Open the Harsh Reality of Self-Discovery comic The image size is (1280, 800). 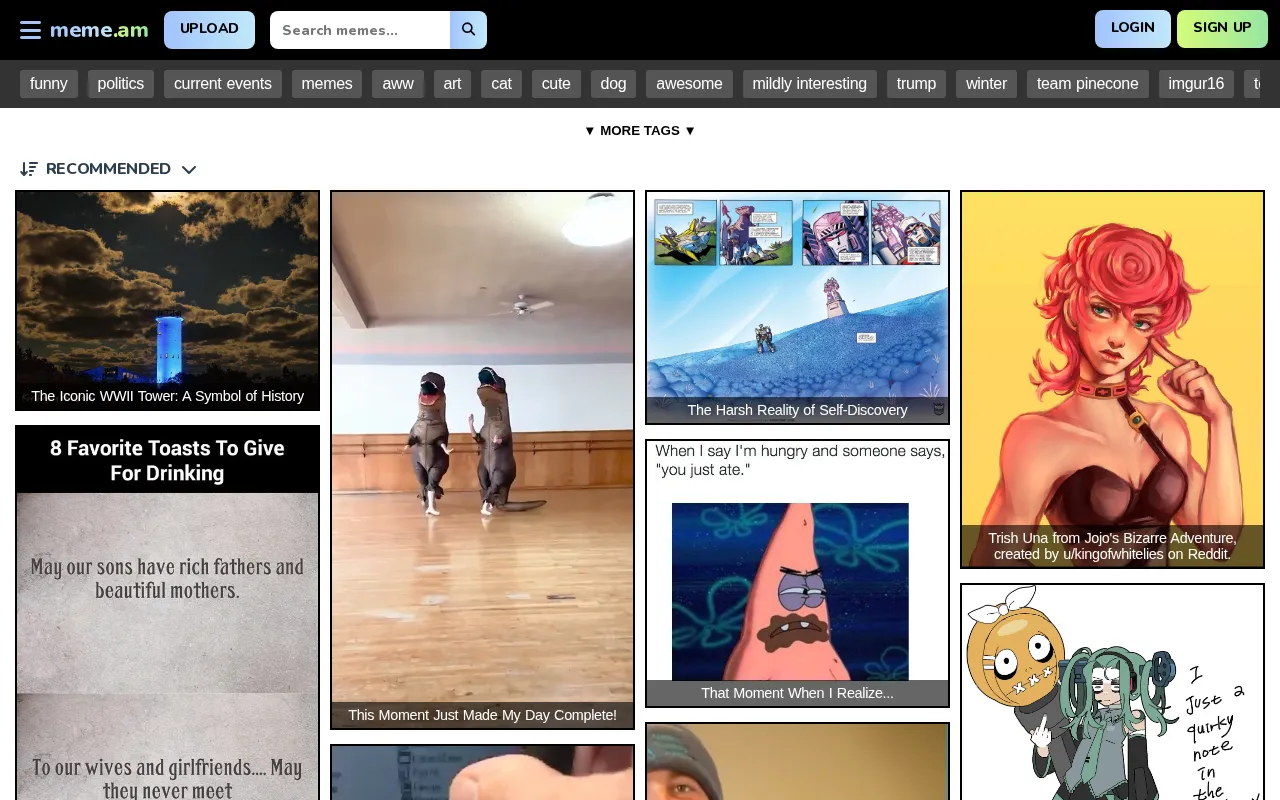point(797,307)
